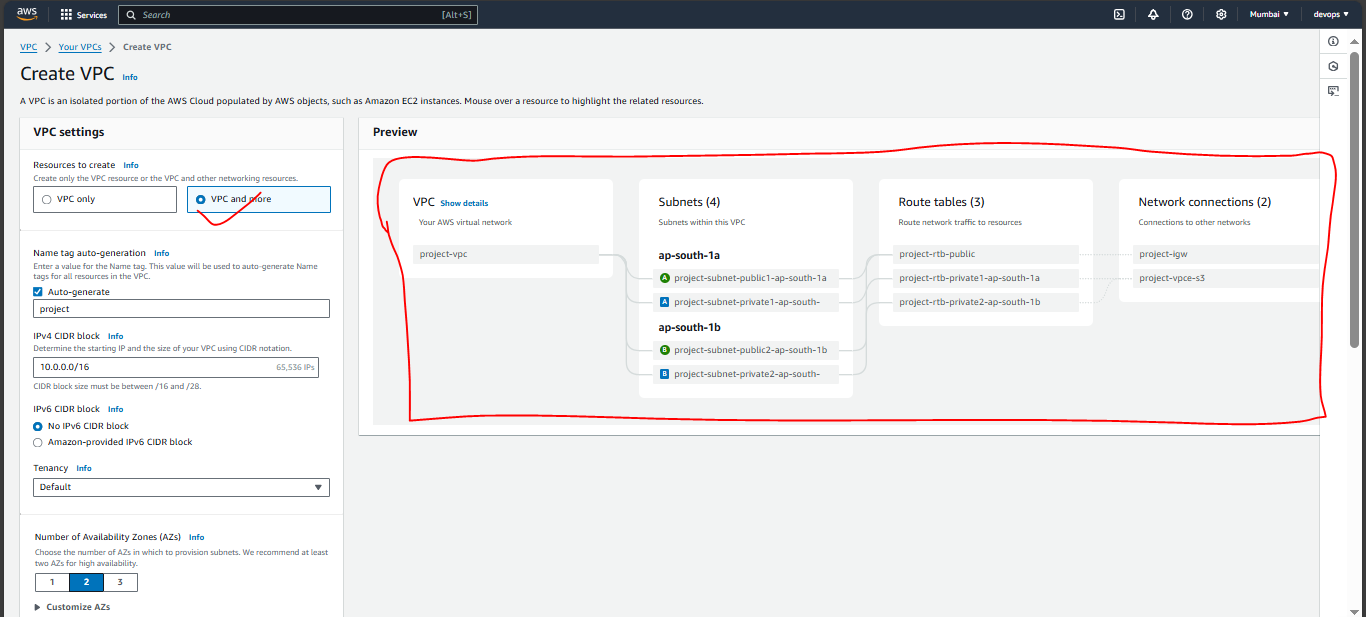This screenshot has height=617, width=1366.
Task: Open the devops account dropdown
Action: (x=1331, y=15)
